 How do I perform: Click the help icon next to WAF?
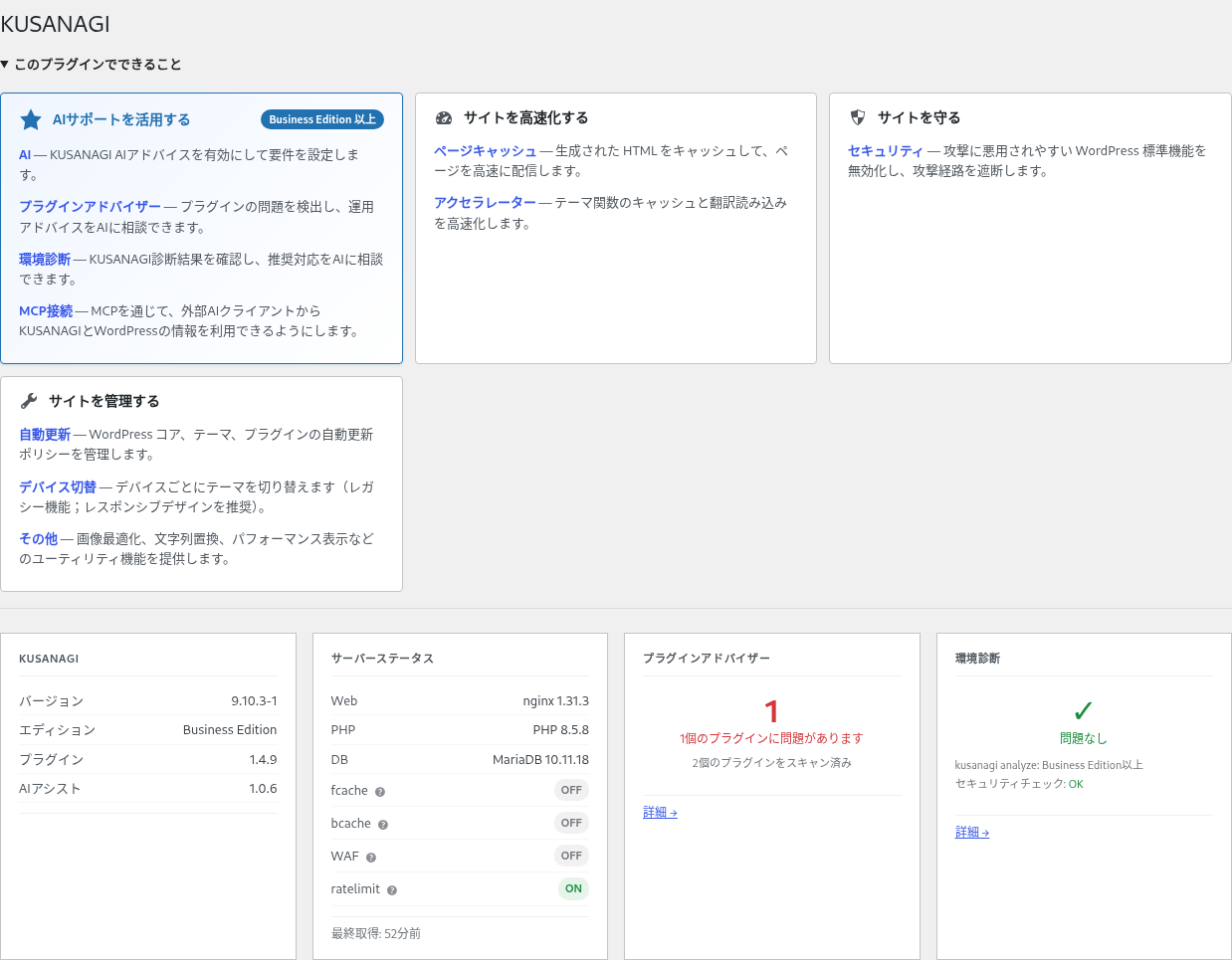371,858
